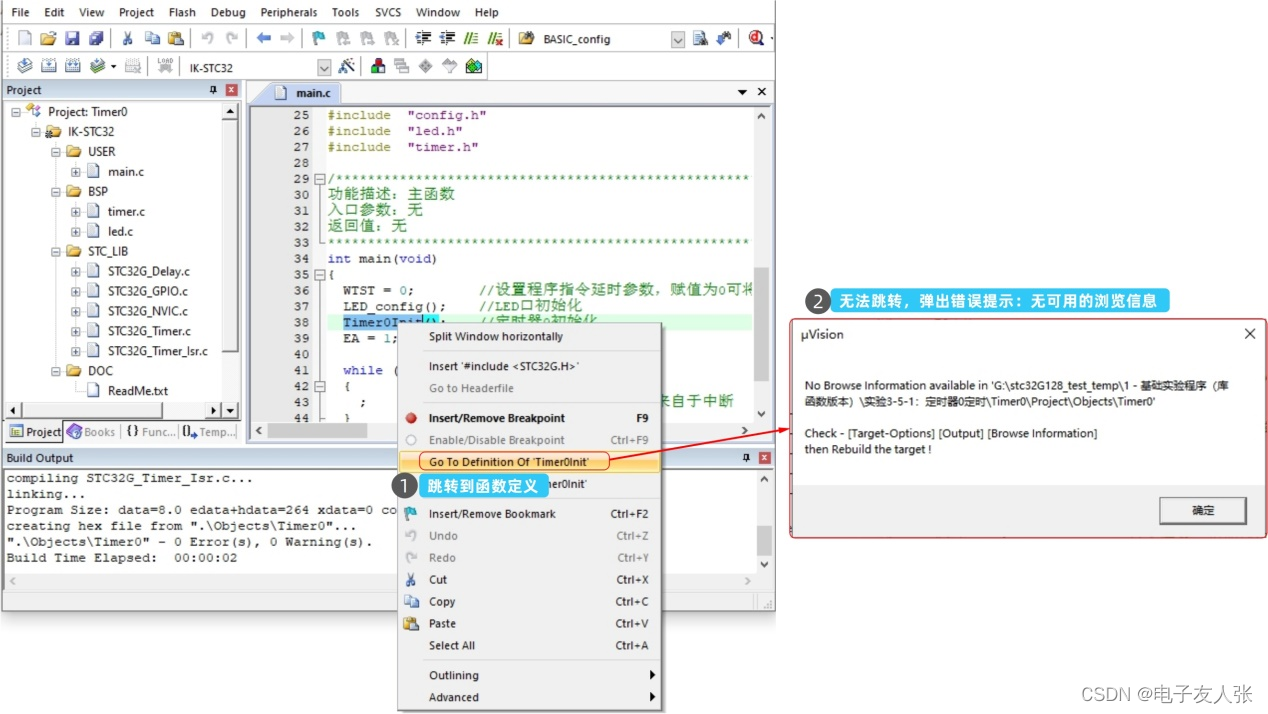Switch to the main.c editor tab
This screenshot has width=1268, height=714.
[301, 93]
